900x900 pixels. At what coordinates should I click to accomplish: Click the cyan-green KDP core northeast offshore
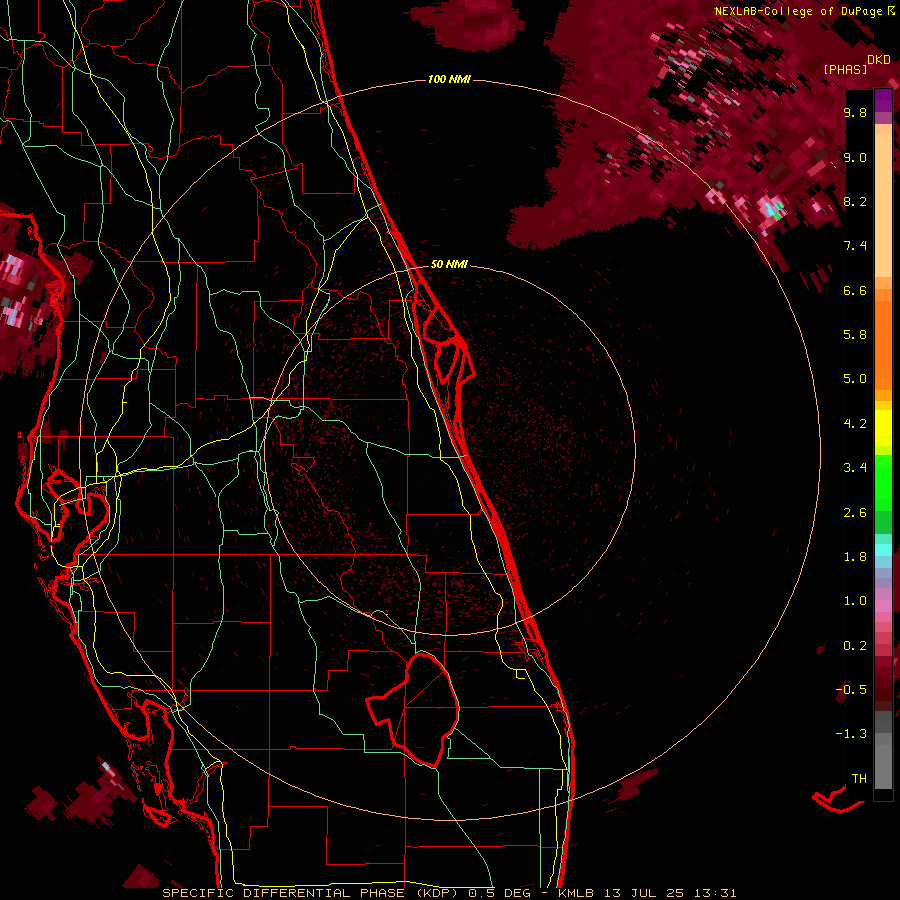(x=773, y=208)
